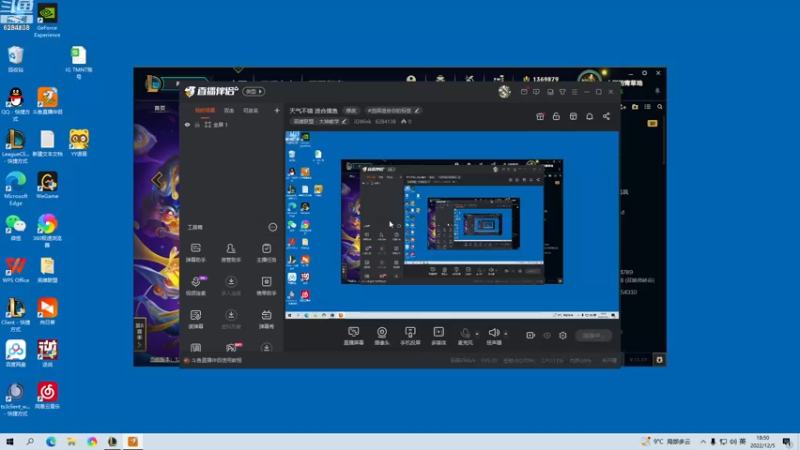800x450 pixels.
Task: Add 直播屏幕 screen capture source
Action: coord(354,336)
